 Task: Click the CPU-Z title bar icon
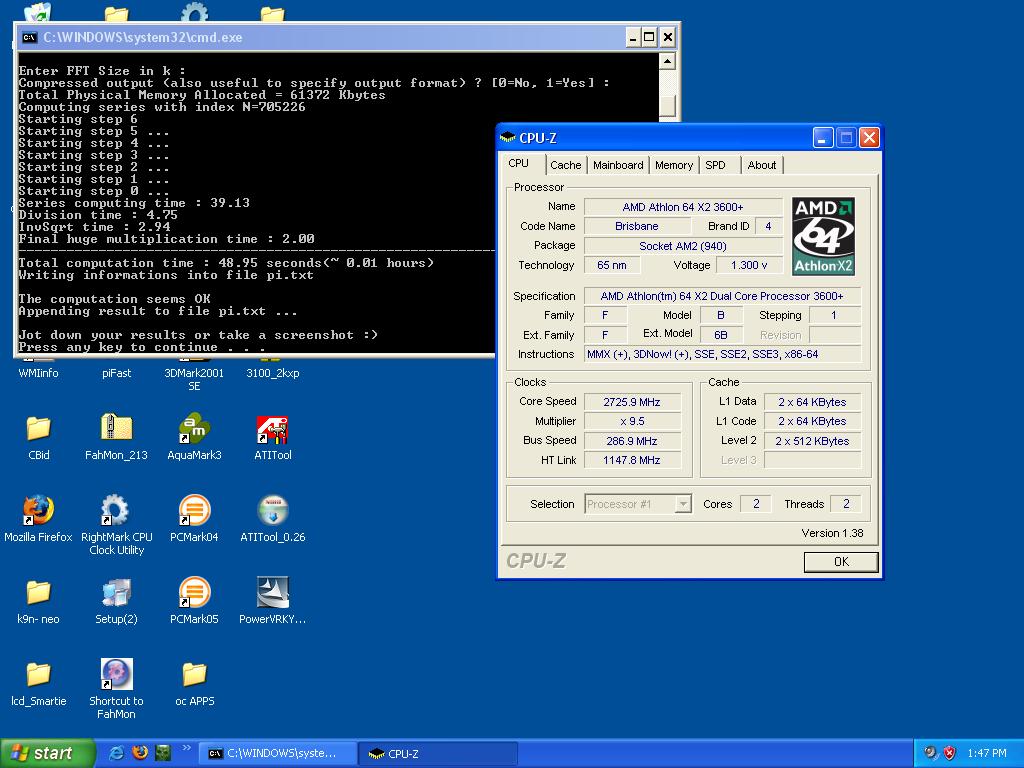pos(507,138)
